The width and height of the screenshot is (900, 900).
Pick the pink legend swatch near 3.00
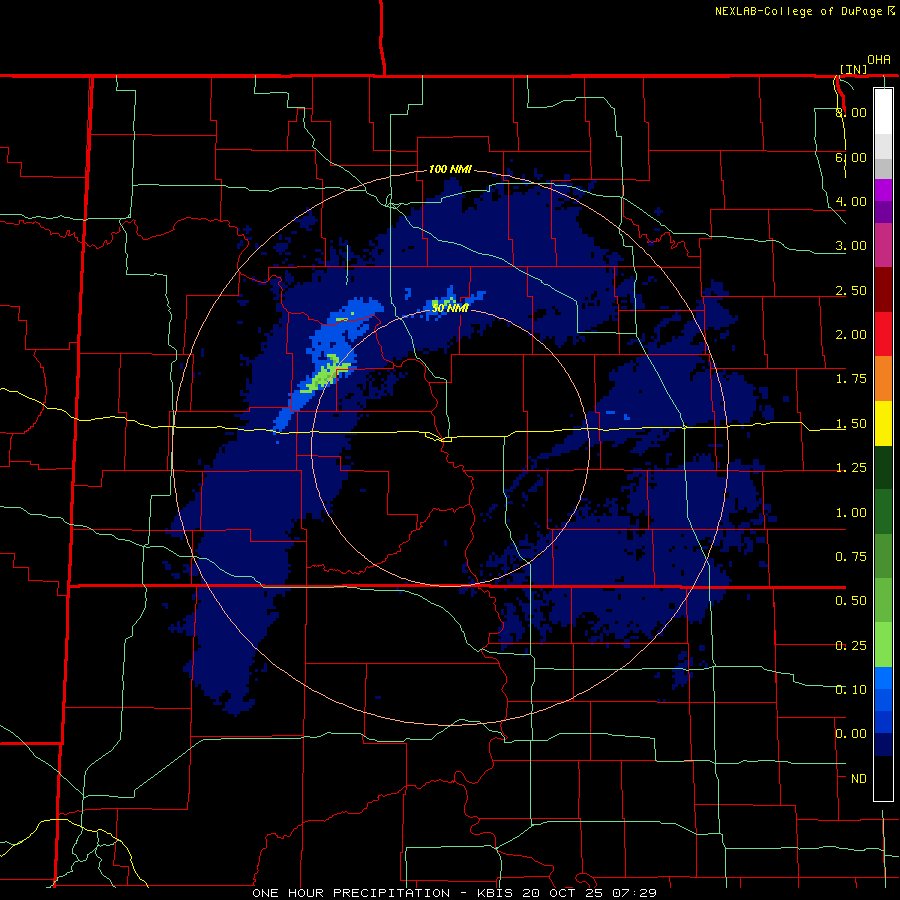tap(883, 245)
